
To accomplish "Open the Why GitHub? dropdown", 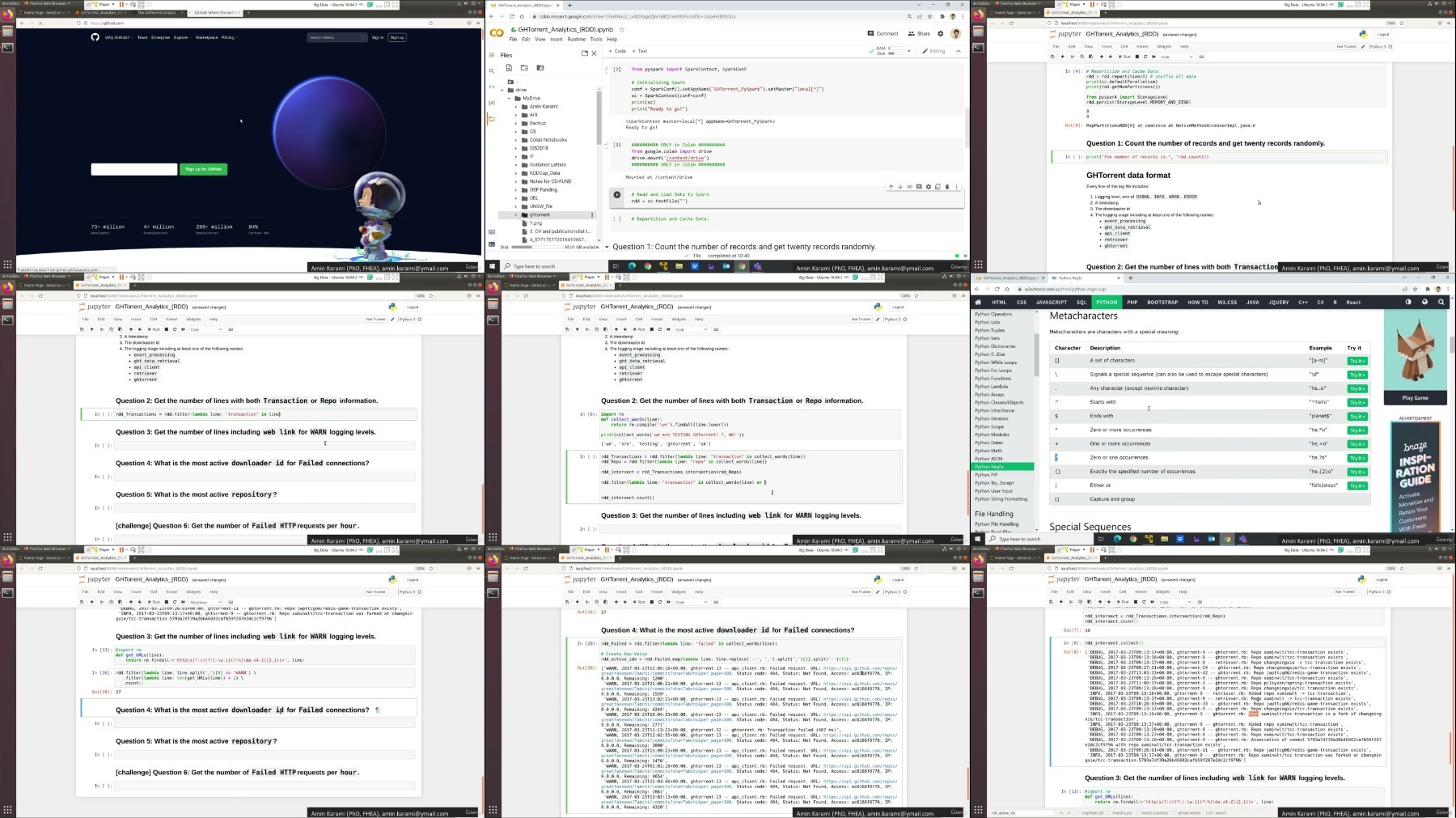I will [x=118, y=37].
